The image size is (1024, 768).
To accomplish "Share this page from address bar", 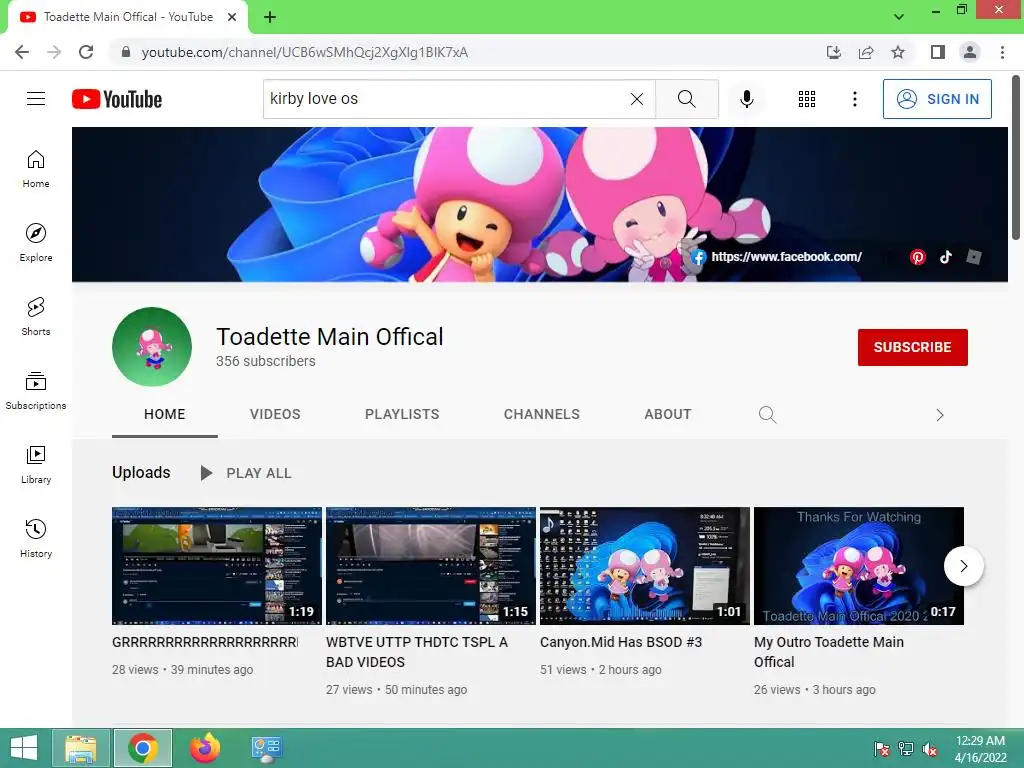I will [x=866, y=52].
